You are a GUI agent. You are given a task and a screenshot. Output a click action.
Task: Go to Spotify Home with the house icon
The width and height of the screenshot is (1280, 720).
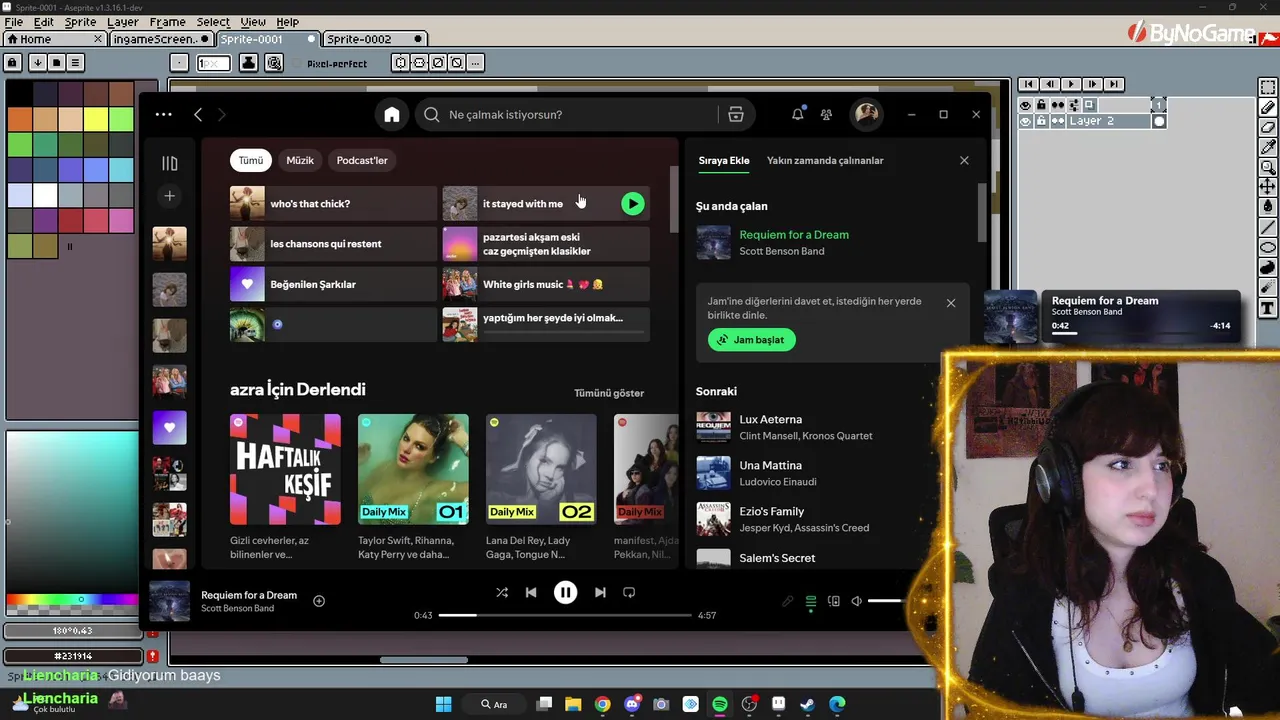click(x=392, y=114)
